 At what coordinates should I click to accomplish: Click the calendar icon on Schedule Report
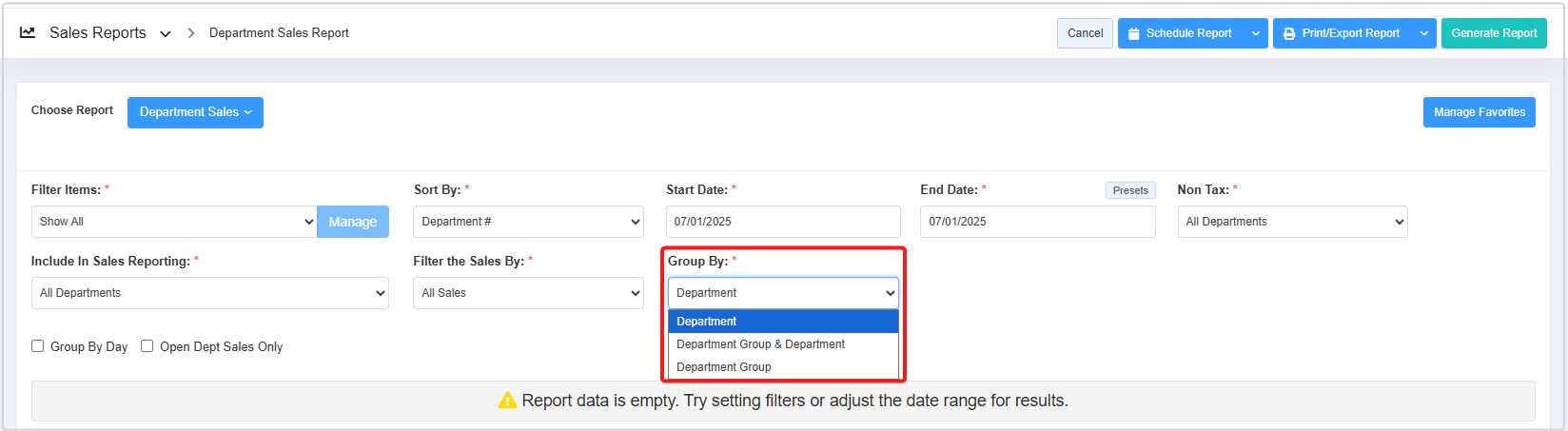pyautogui.click(x=1134, y=33)
